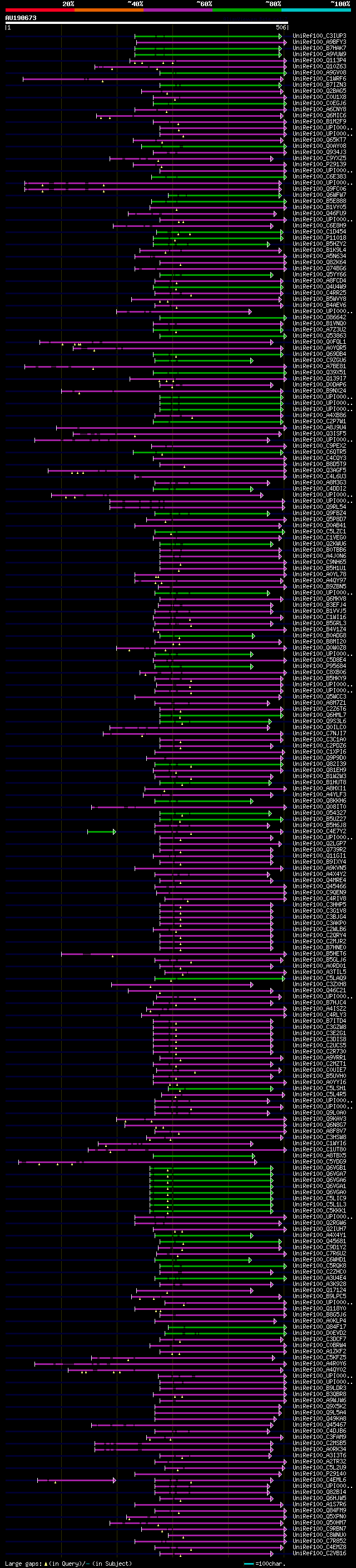Screen dimensions: 356x1568
Task: Select label UniRef100_C5LZC1
Action: 319,531
